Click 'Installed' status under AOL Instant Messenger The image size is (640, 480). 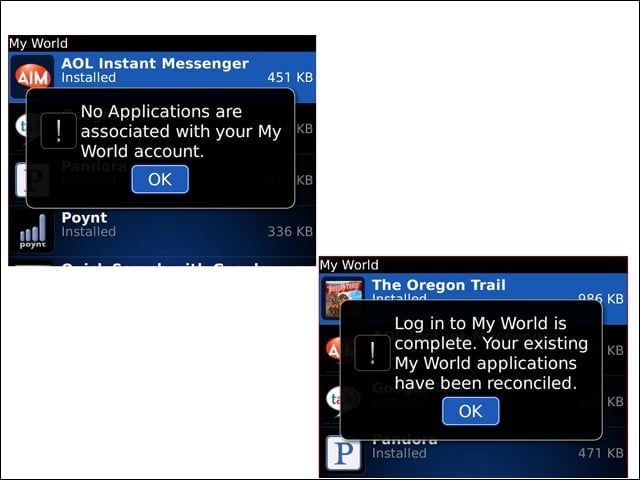[x=89, y=78]
